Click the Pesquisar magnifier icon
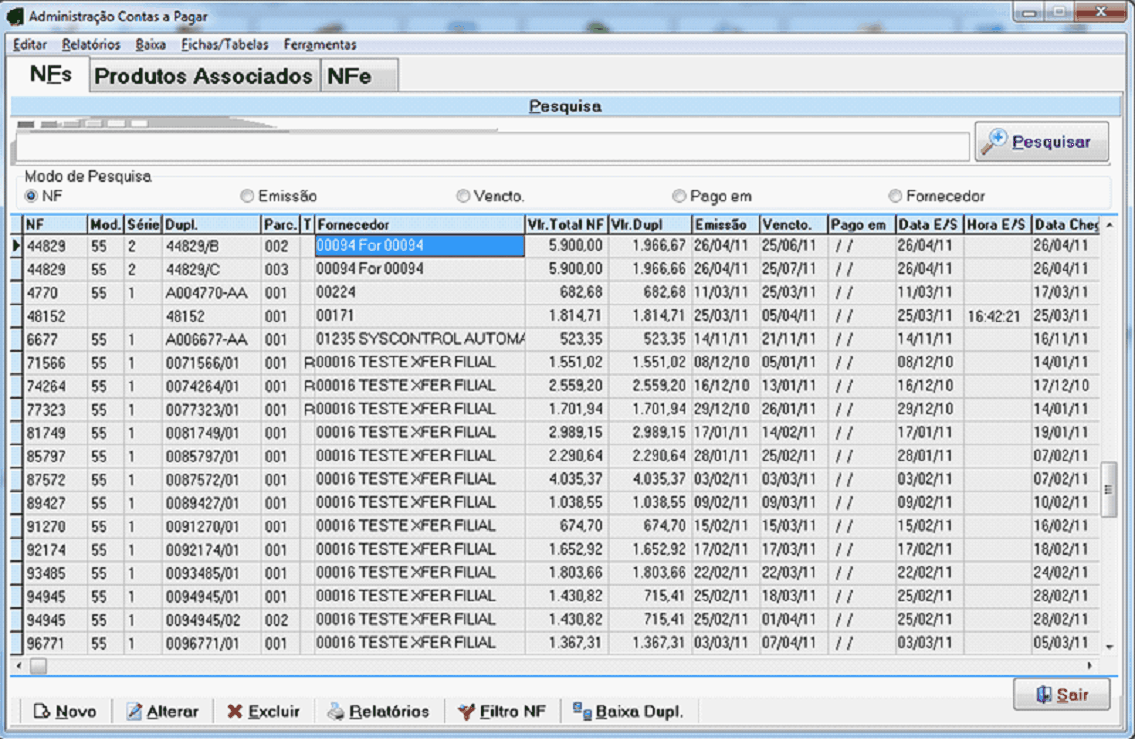 pos(995,141)
